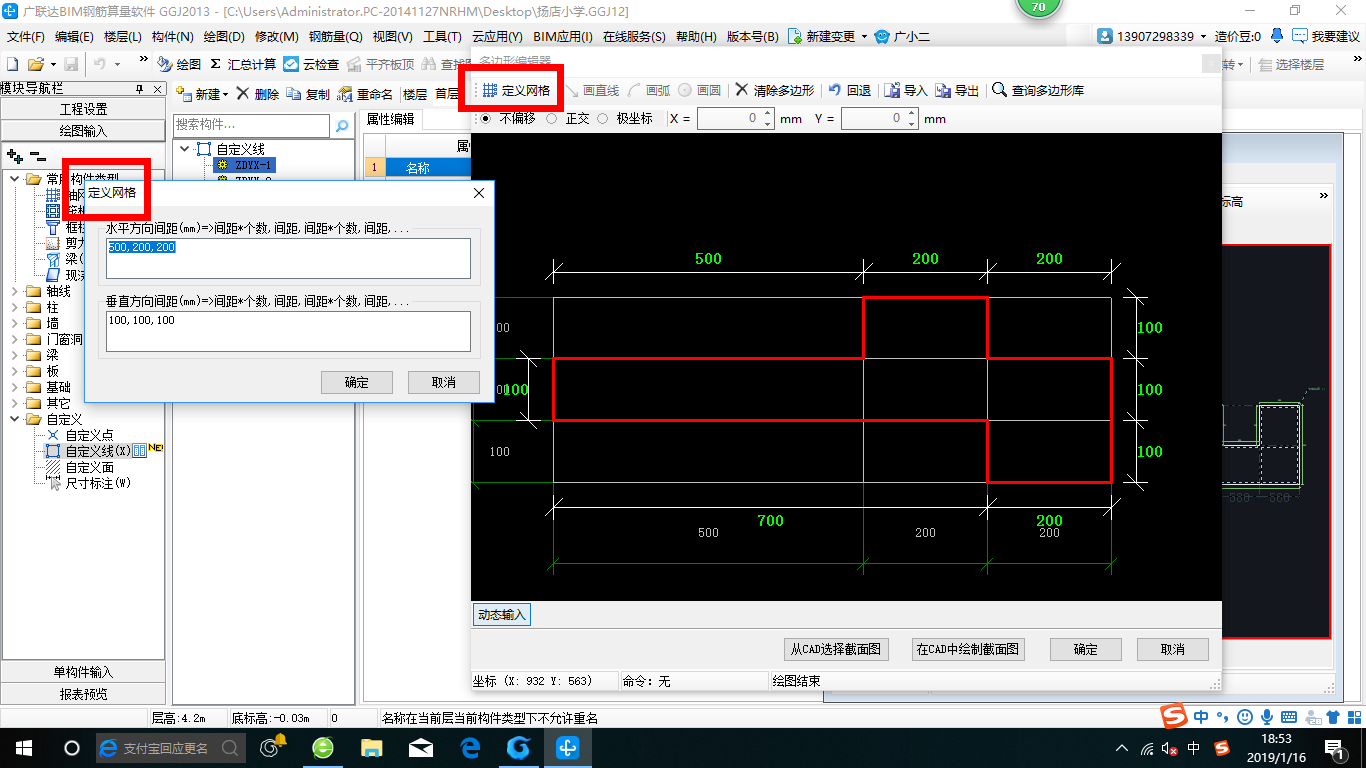Expand the 轴线 folder in tree
The image size is (1366, 768).
pyautogui.click(x=14, y=291)
